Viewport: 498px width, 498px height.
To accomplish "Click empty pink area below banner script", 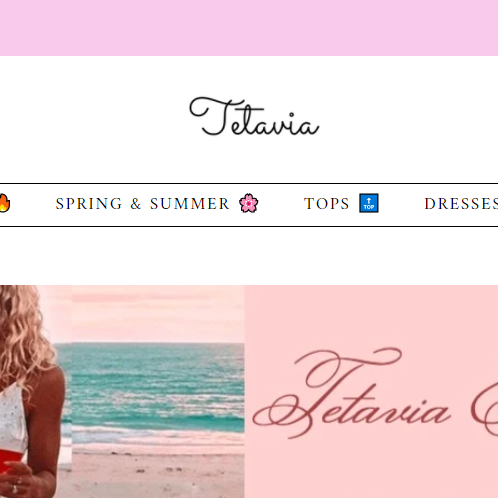I will [x=370, y=470].
